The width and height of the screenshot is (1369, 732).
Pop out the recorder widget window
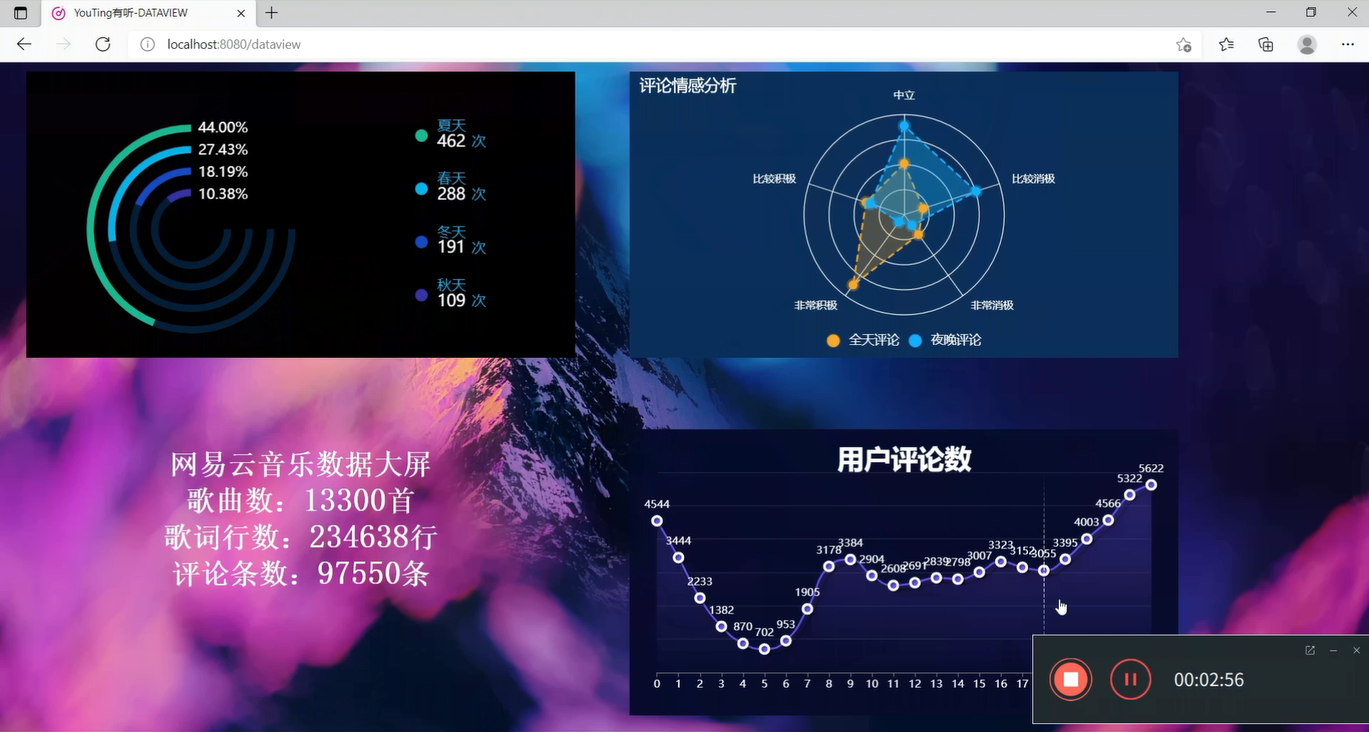point(1310,651)
